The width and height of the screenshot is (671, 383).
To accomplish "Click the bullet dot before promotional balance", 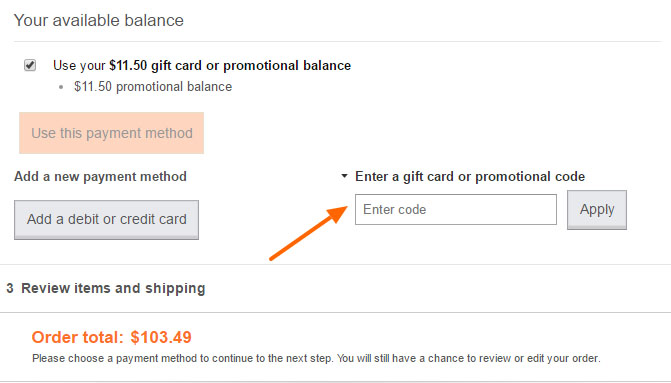I will click(x=61, y=87).
